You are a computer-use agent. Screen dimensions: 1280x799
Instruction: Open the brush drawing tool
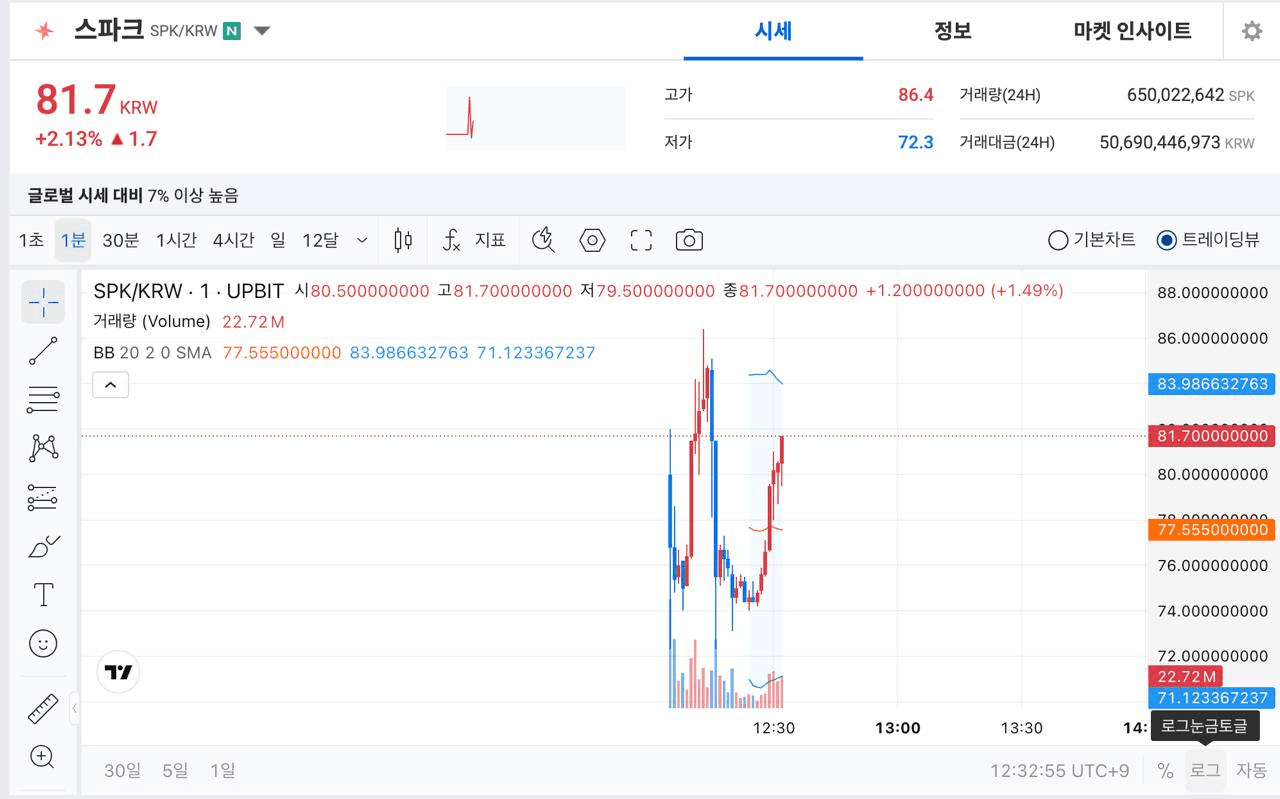(43, 547)
